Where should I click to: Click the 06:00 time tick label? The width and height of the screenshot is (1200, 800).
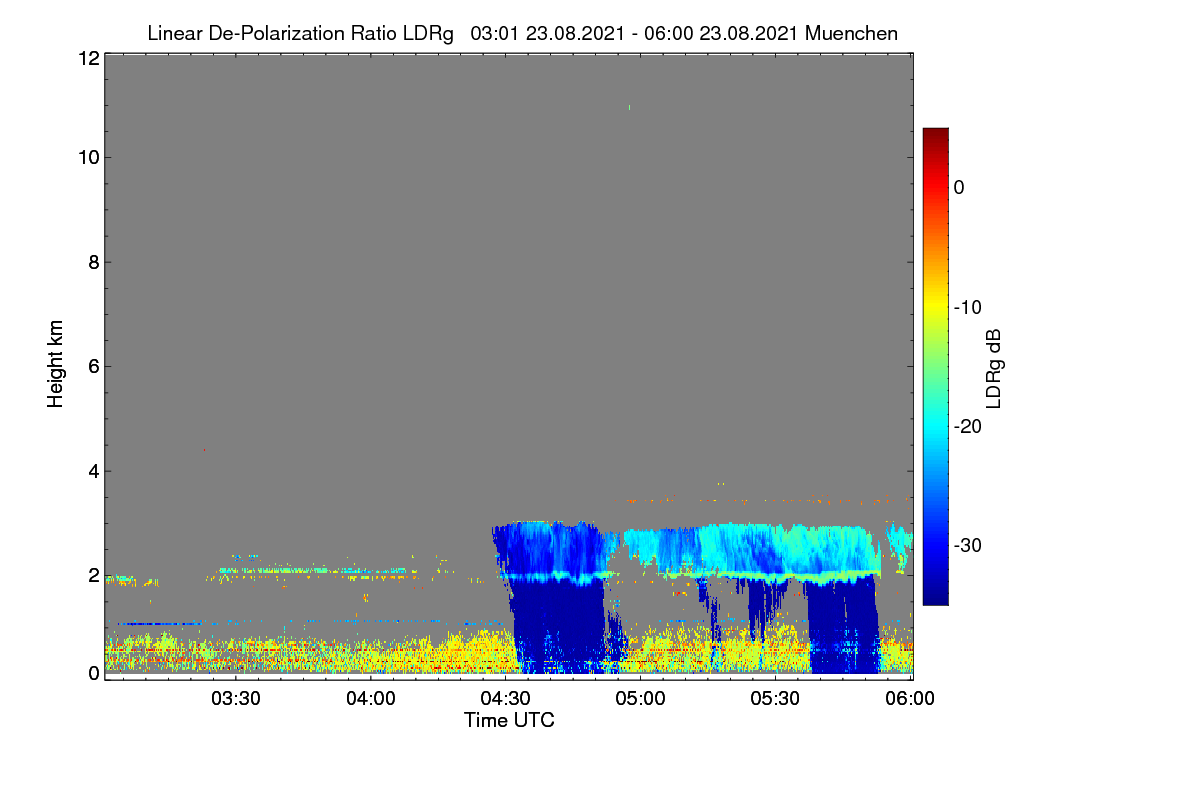tap(911, 699)
